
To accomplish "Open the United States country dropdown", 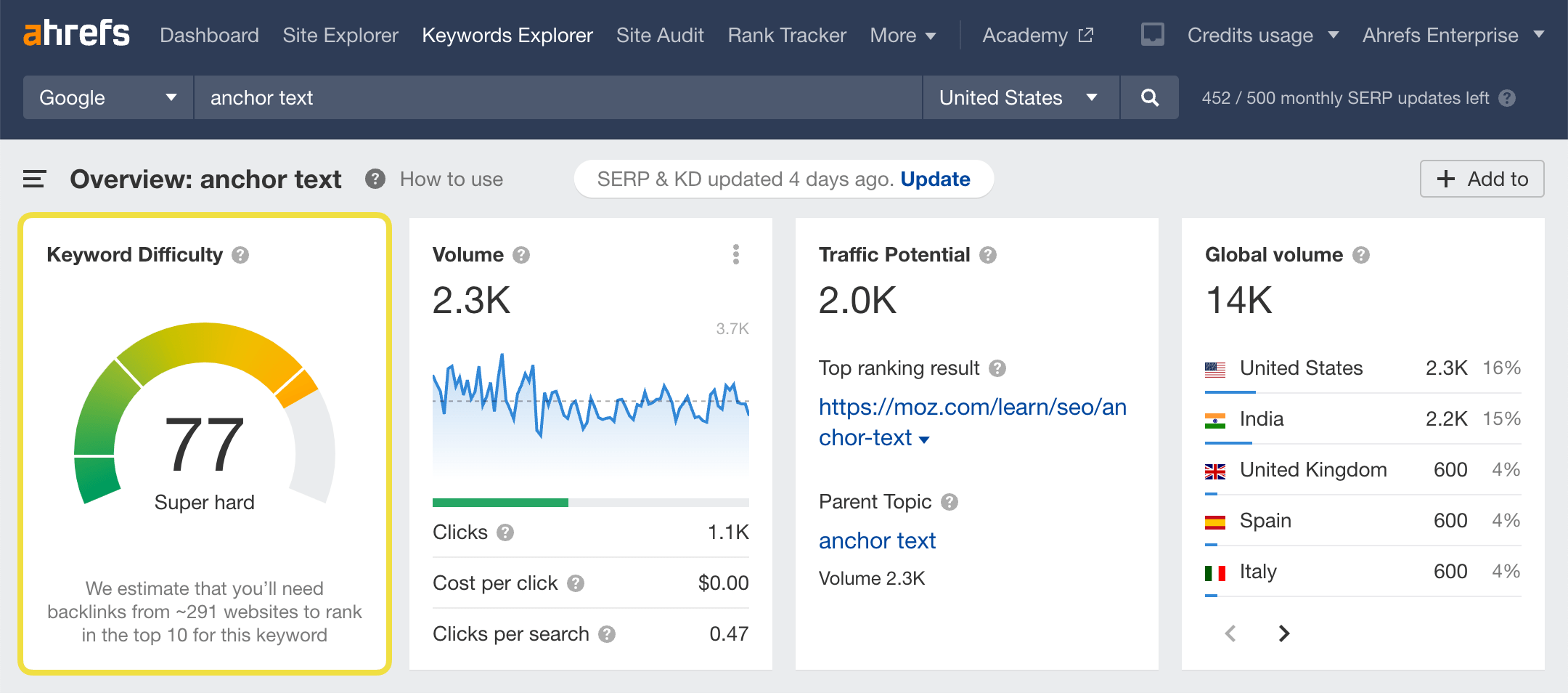I will [x=1019, y=97].
